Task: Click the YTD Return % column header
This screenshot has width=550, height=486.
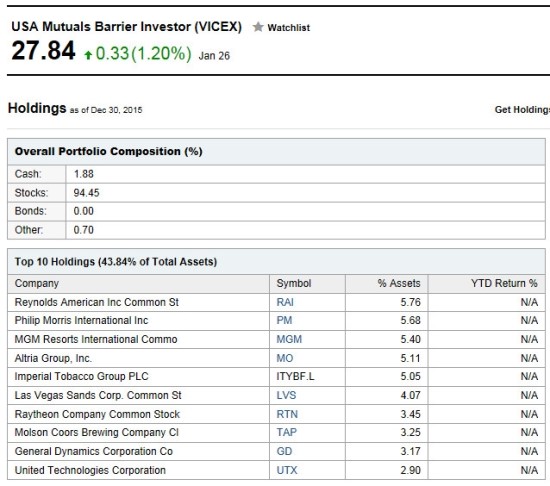Action: [x=504, y=283]
